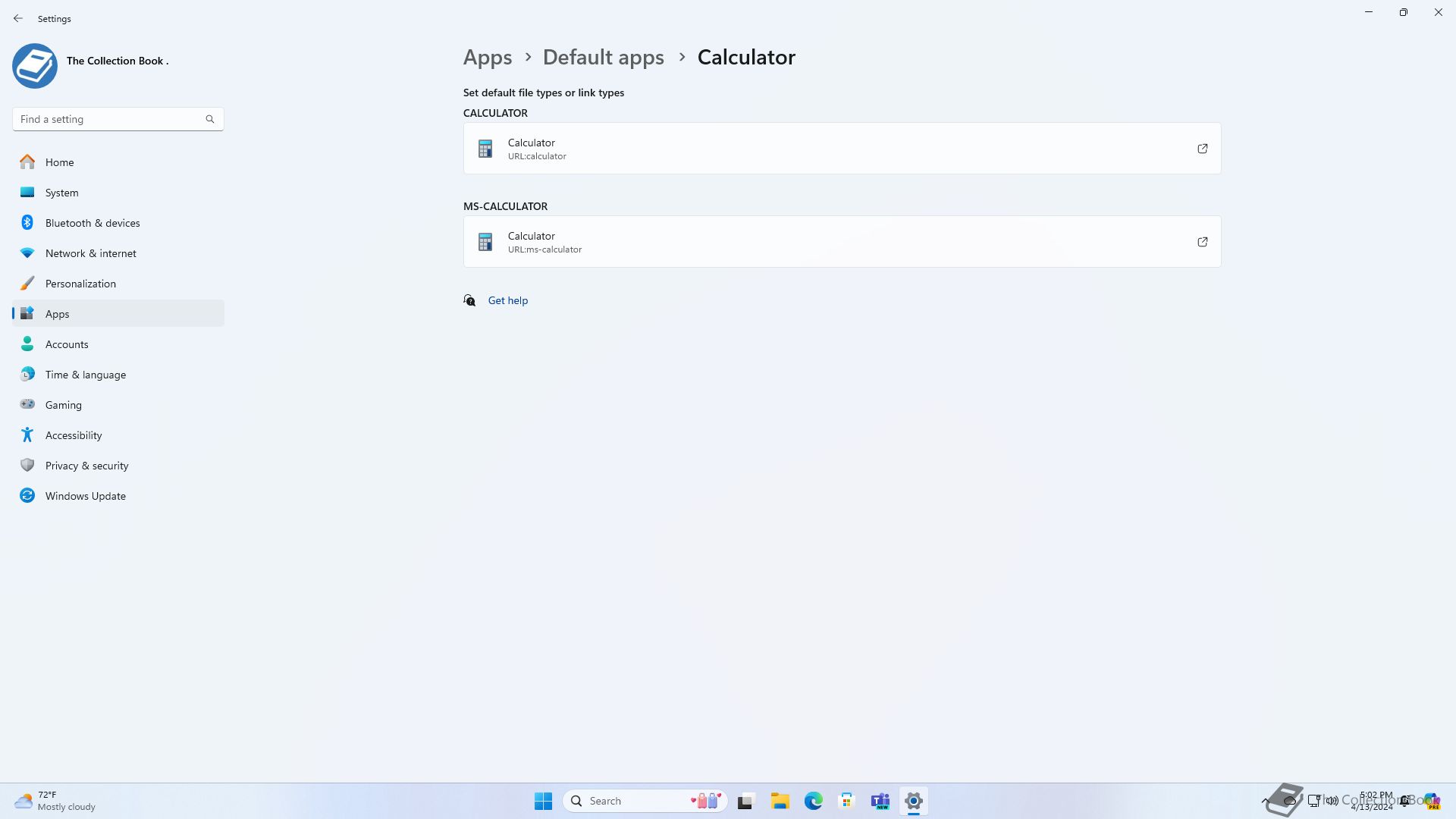
Task: Open Task View from the taskbar
Action: click(746, 801)
